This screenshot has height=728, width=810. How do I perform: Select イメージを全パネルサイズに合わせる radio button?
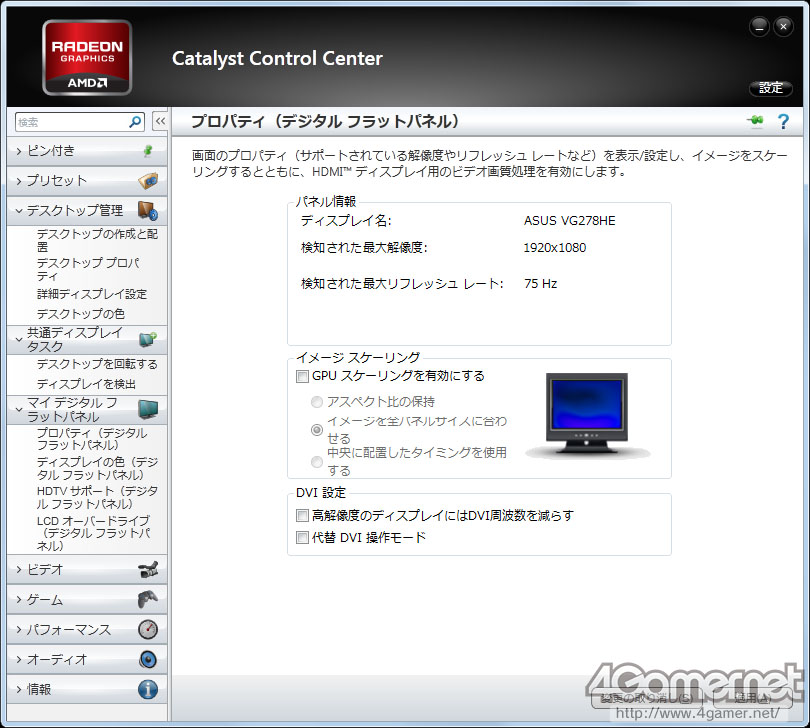pyautogui.click(x=317, y=429)
